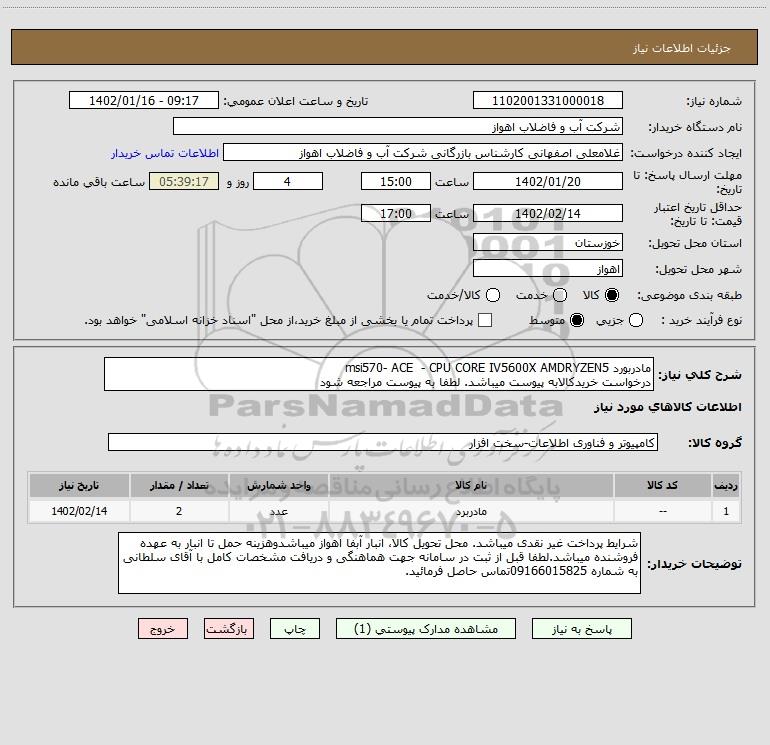Viewport: 770px width, 745px height.
Task: Open اطلاعات تماس خریدار link
Action: click(165, 153)
